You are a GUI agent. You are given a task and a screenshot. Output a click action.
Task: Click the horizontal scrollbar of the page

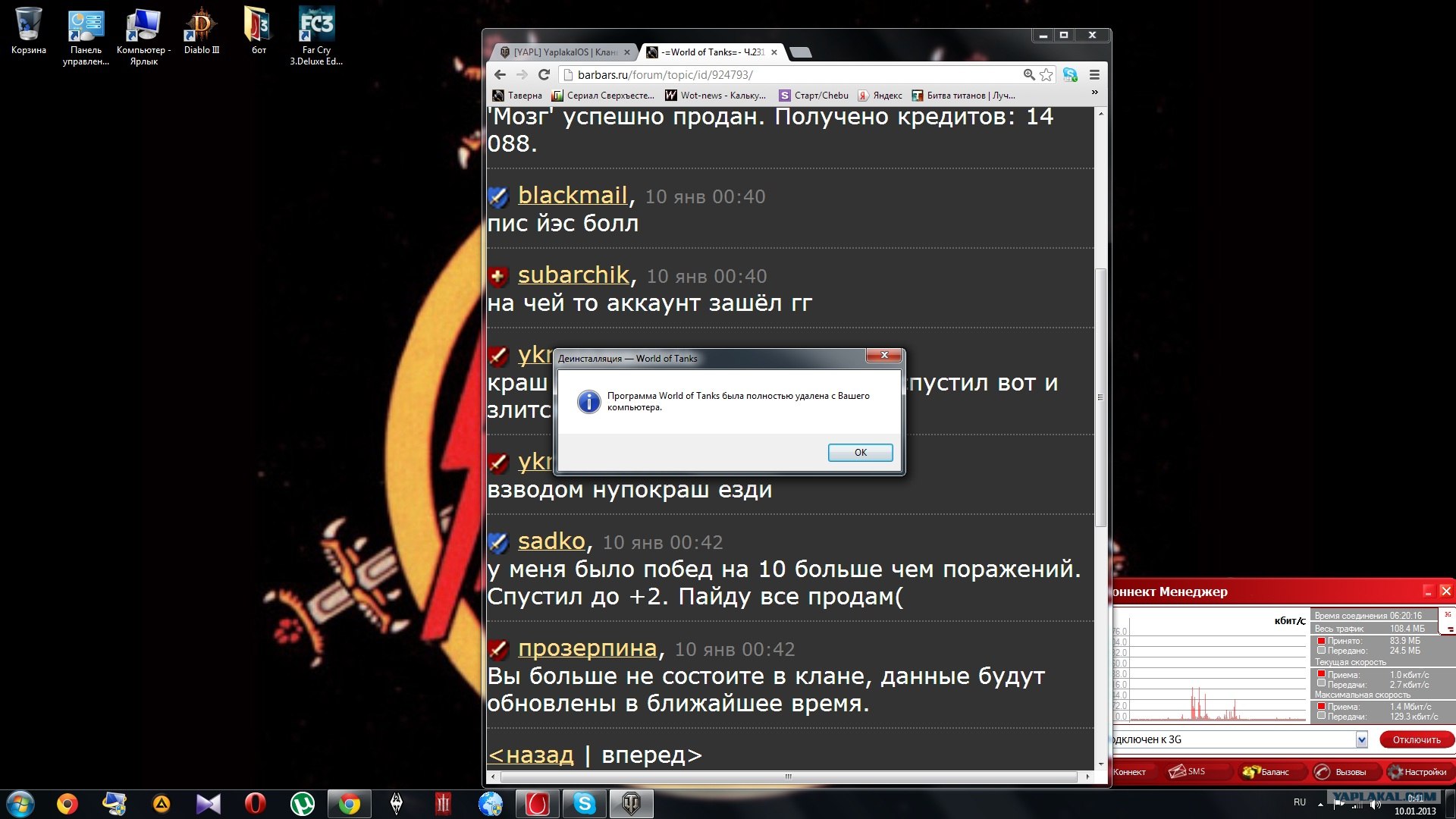pyautogui.click(x=789, y=777)
